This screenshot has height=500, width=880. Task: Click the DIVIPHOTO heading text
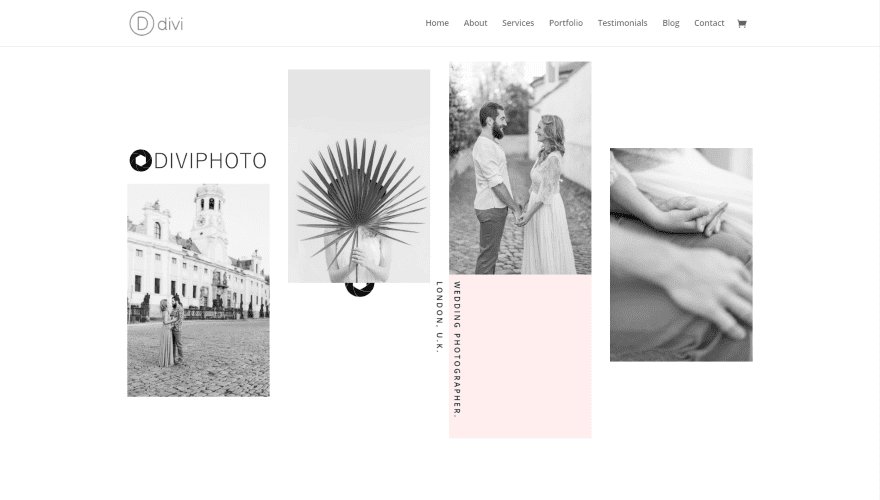(210, 161)
